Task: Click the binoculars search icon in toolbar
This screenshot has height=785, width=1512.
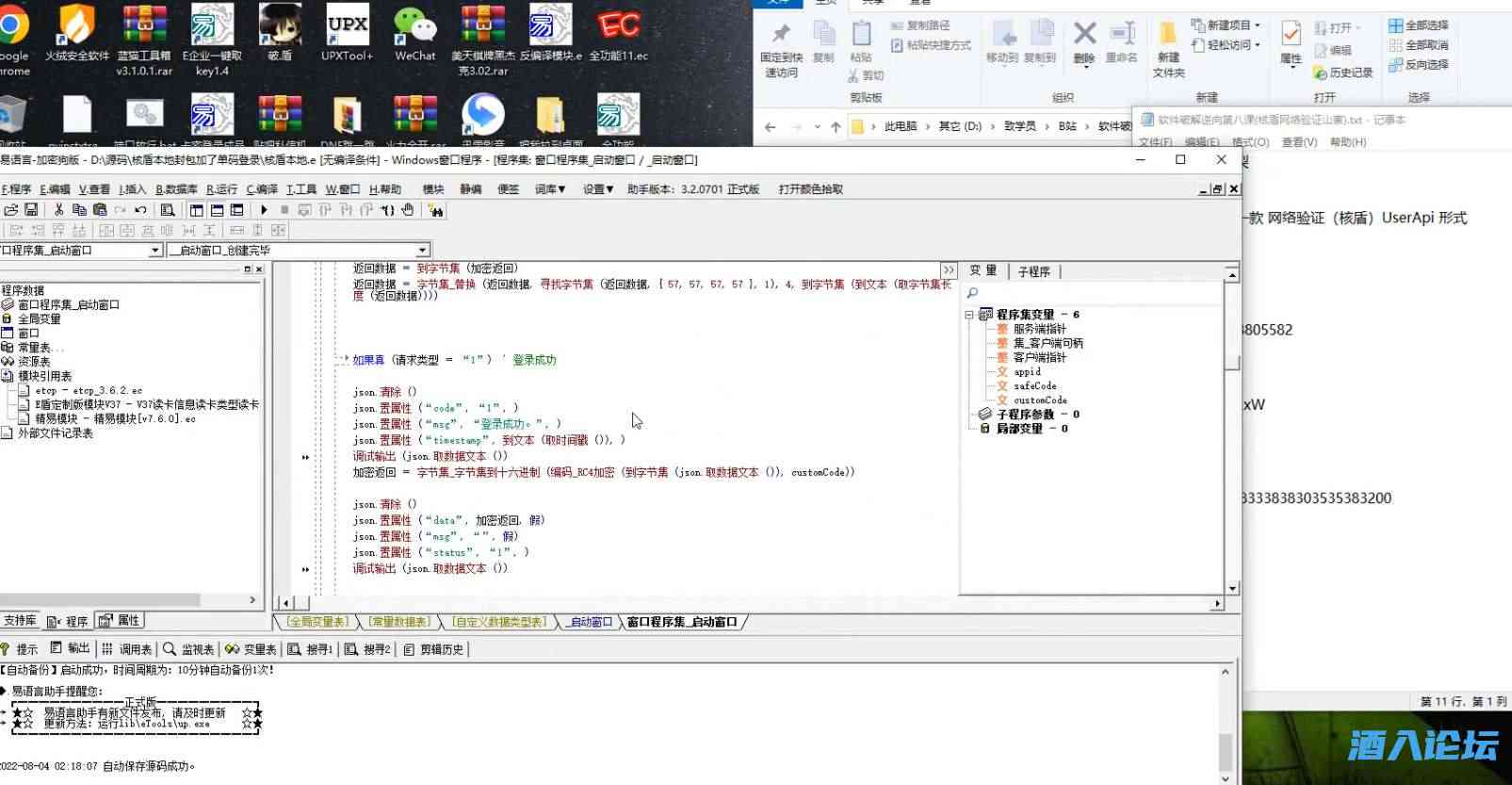Action: tap(435, 210)
